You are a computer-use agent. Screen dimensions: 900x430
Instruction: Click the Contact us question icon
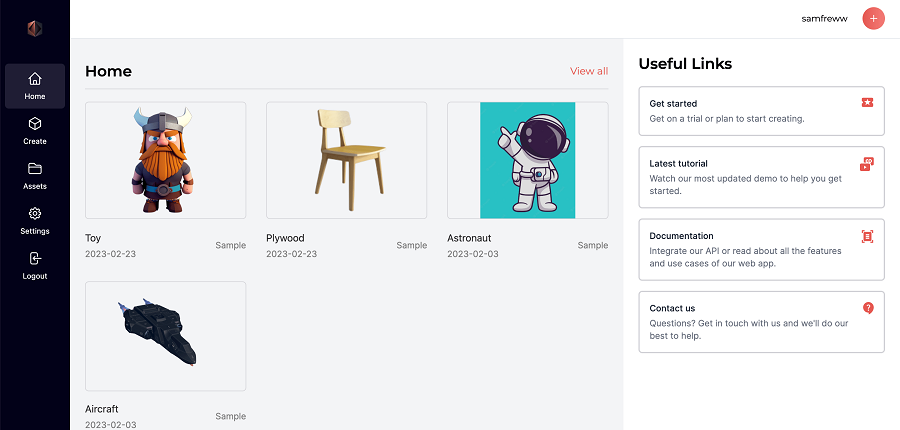[867, 308]
